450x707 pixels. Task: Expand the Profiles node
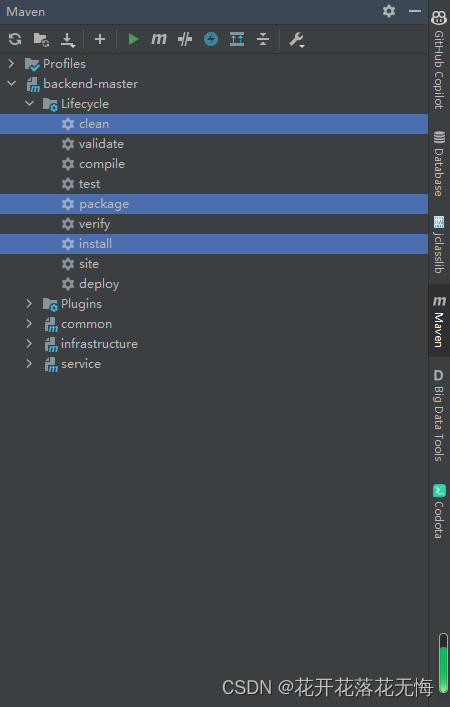click(11, 64)
